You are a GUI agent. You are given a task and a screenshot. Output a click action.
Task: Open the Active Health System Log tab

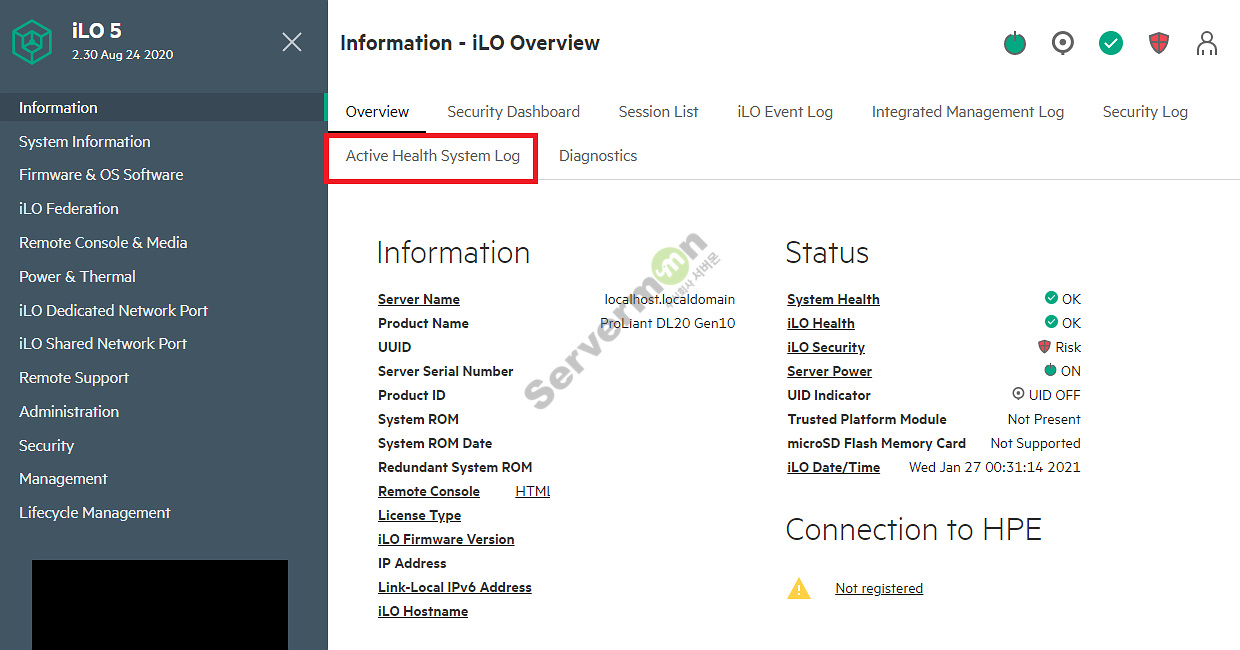tap(433, 156)
